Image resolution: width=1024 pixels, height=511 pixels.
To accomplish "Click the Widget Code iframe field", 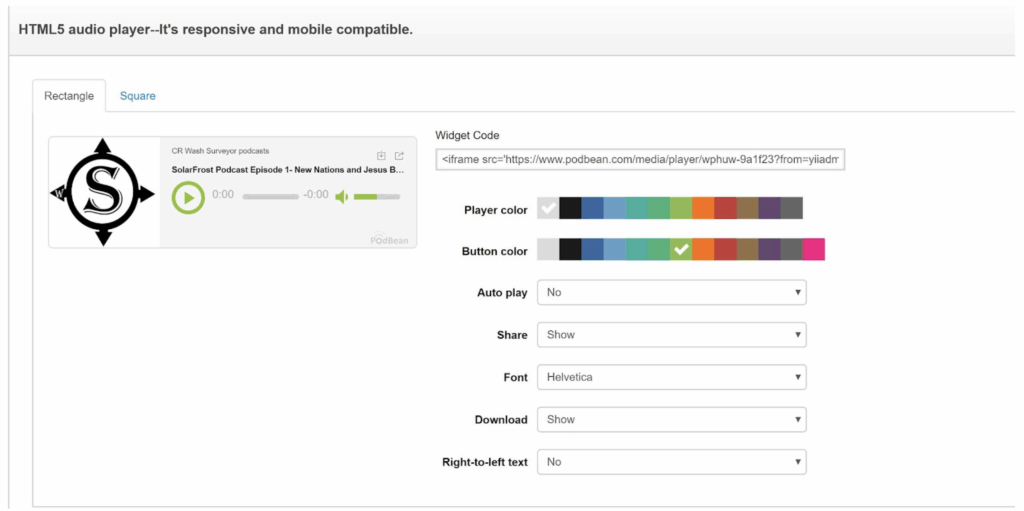I will coord(640,160).
